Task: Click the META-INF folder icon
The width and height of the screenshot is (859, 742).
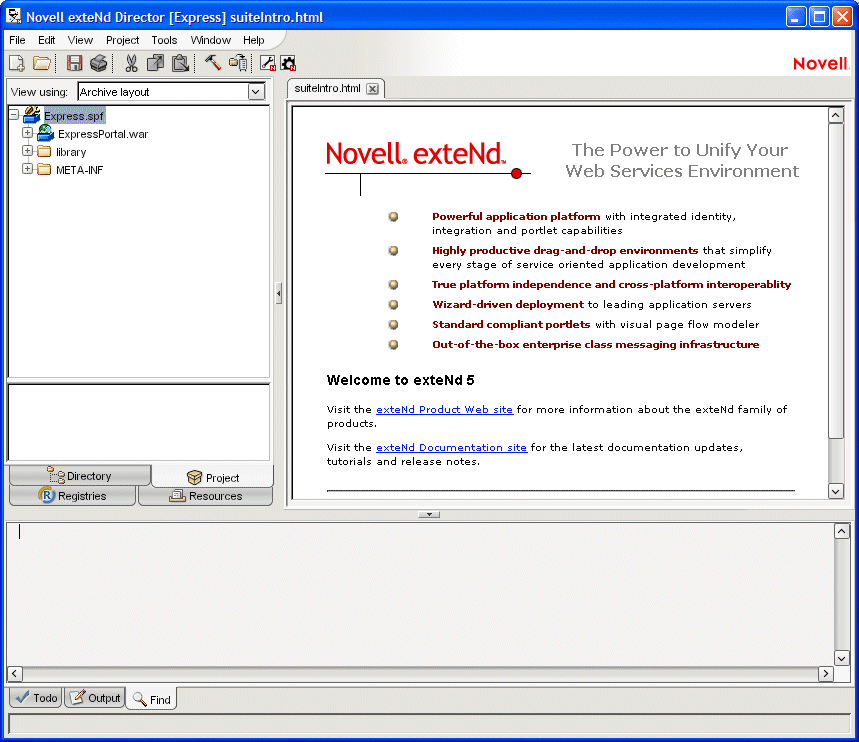Action: click(x=44, y=169)
